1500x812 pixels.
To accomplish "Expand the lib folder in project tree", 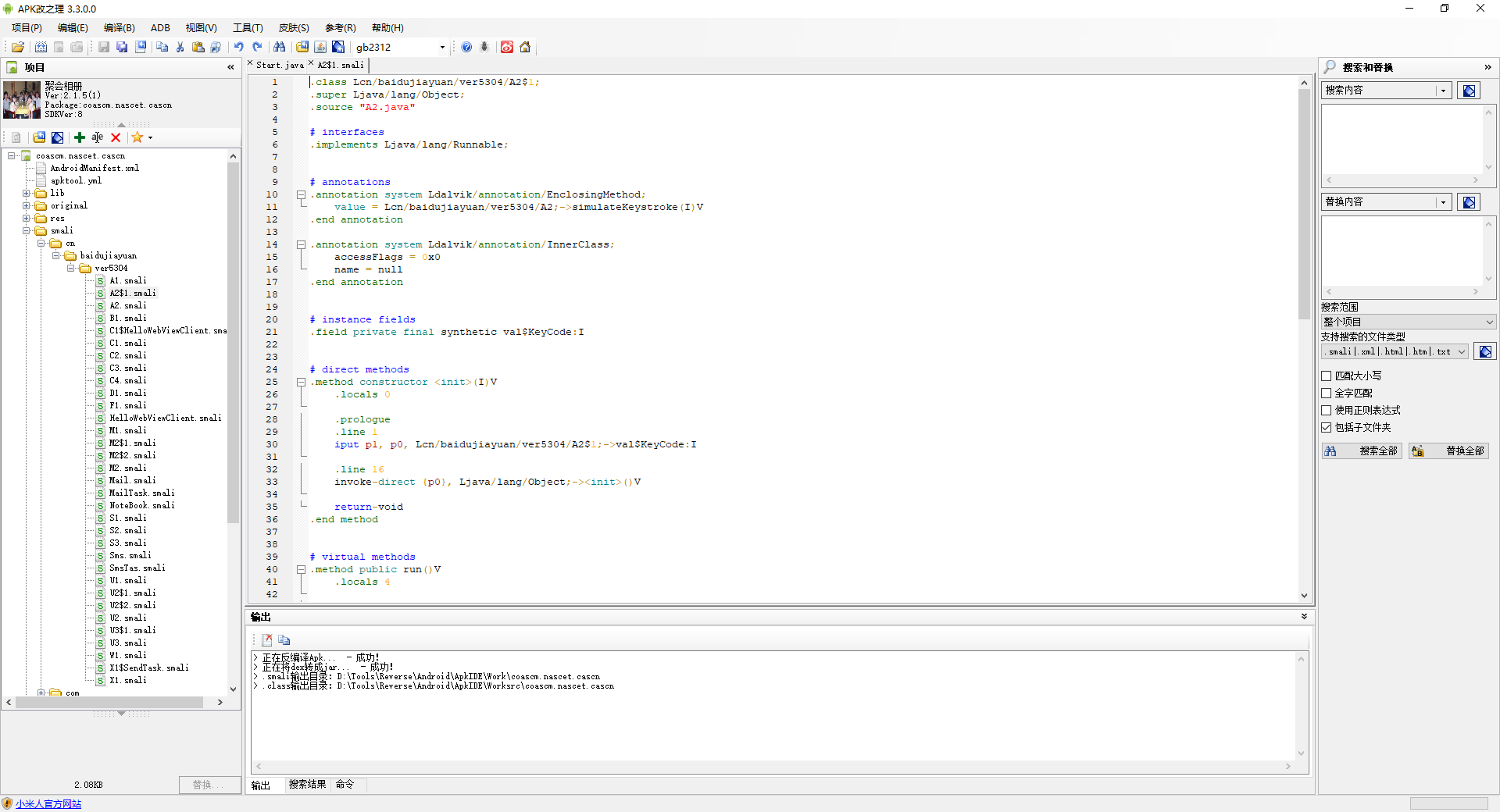I will tap(26, 193).
